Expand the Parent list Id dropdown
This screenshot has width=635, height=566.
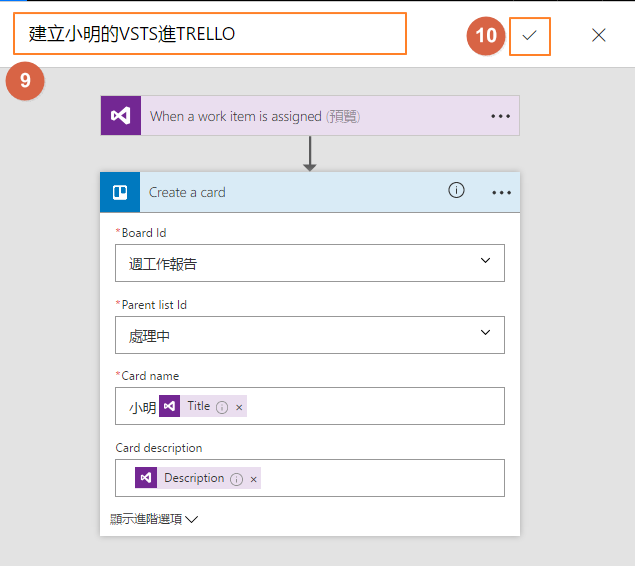(485, 334)
